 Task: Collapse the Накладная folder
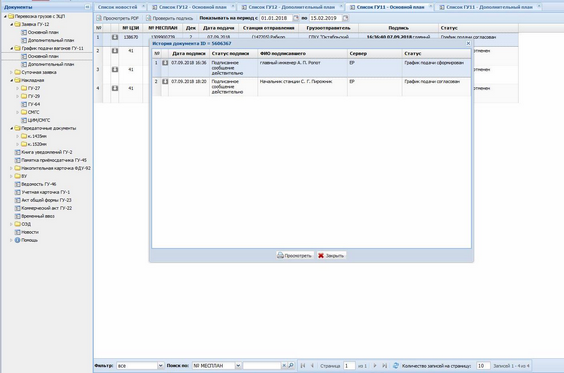(12, 80)
